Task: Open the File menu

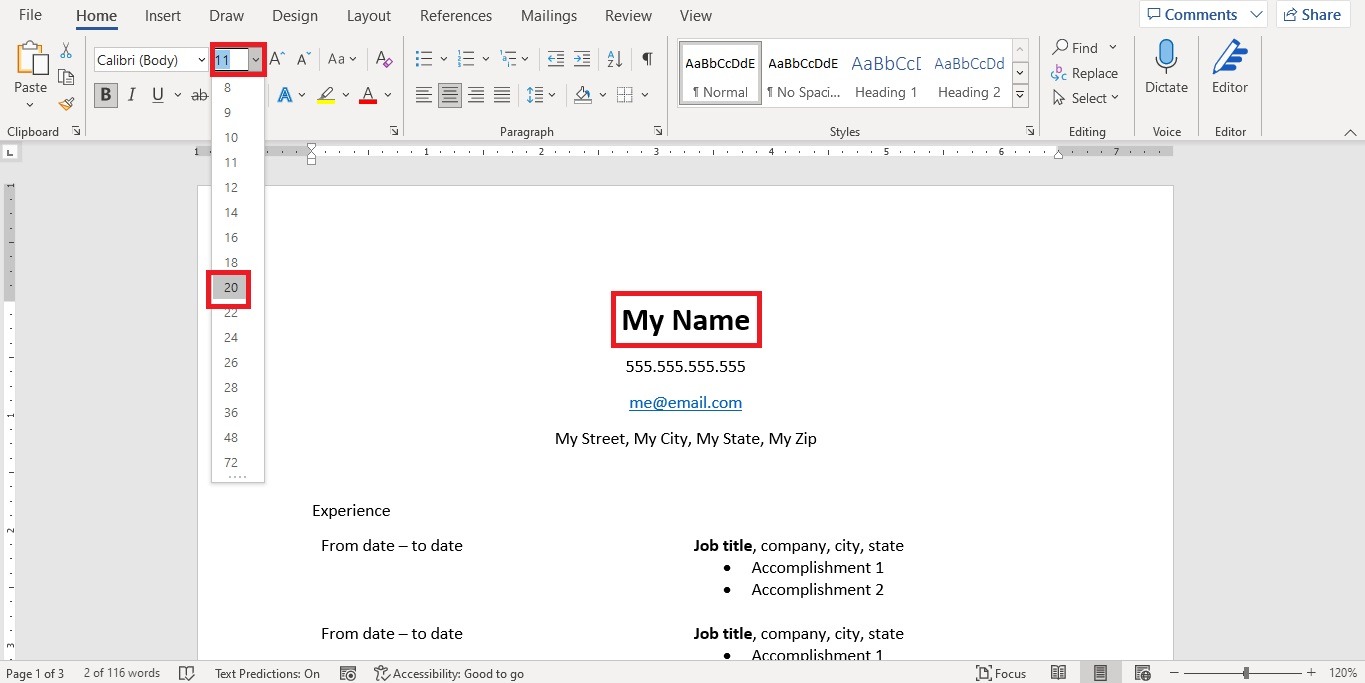Action: (x=30, y=15)
